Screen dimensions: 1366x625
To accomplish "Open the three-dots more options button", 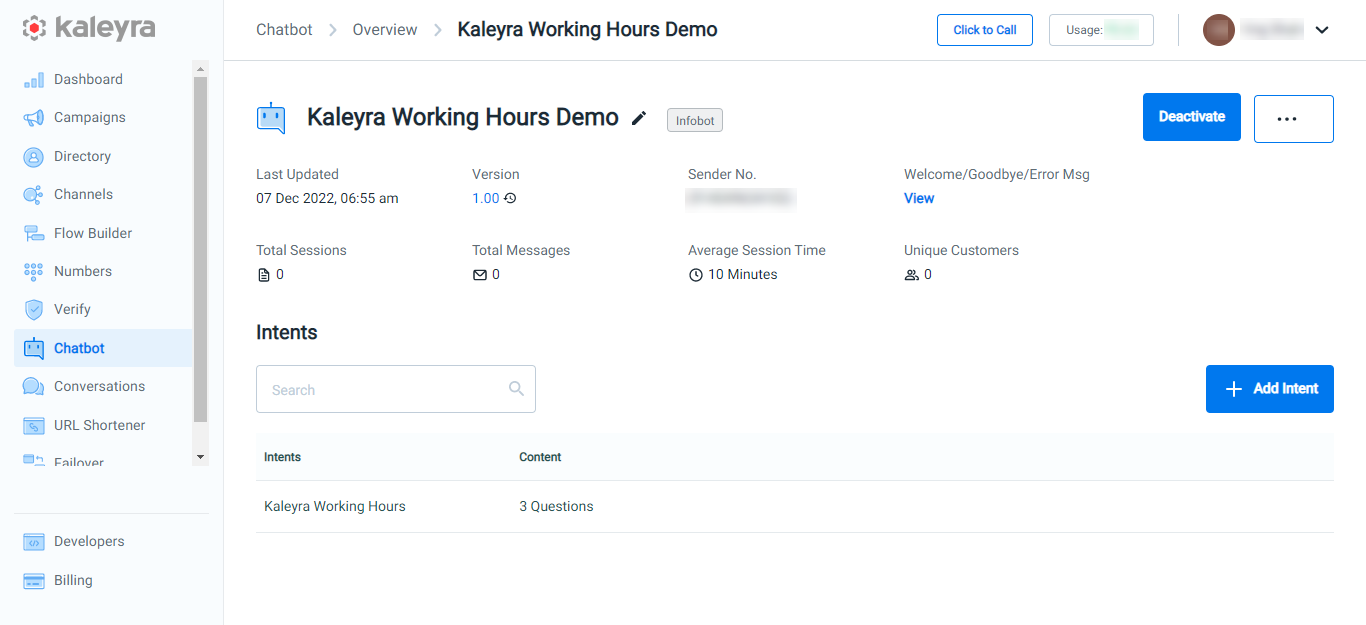I will click(x=1294, y=119).
